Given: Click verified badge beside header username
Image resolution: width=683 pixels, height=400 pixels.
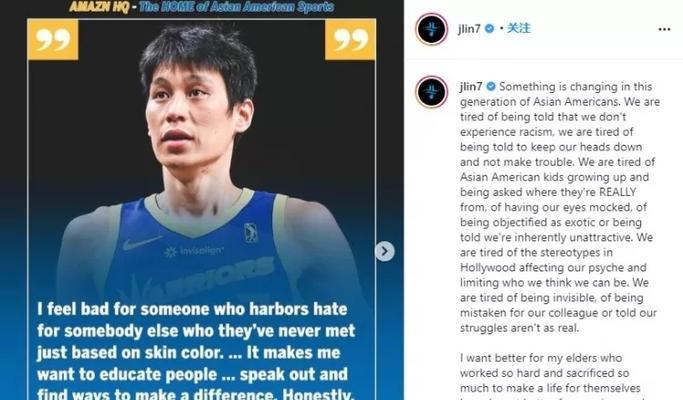Looking at the screenshot, I should 490,29.
